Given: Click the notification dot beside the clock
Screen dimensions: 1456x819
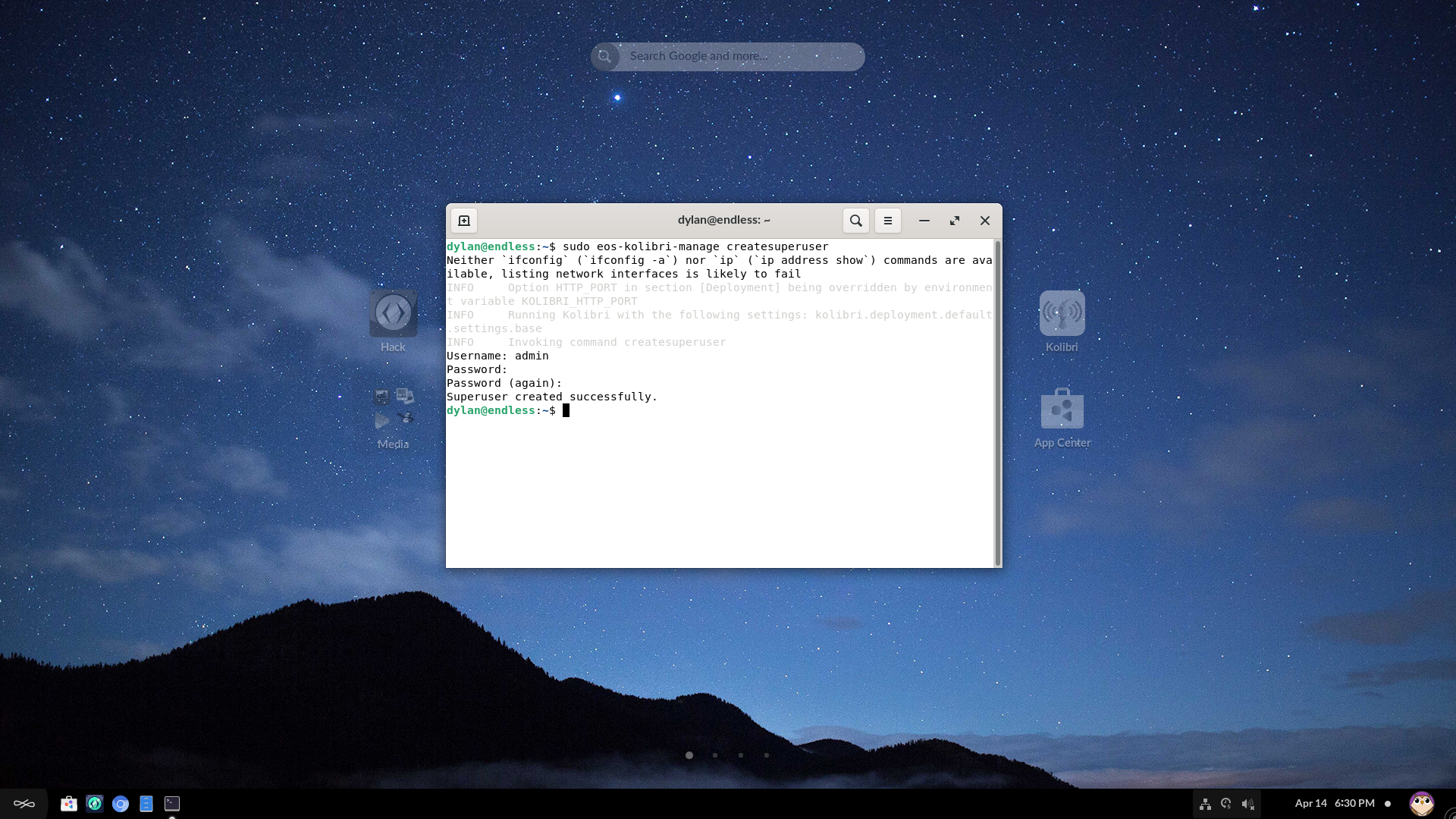Looking at the screenshot, I should point(1387,804).
